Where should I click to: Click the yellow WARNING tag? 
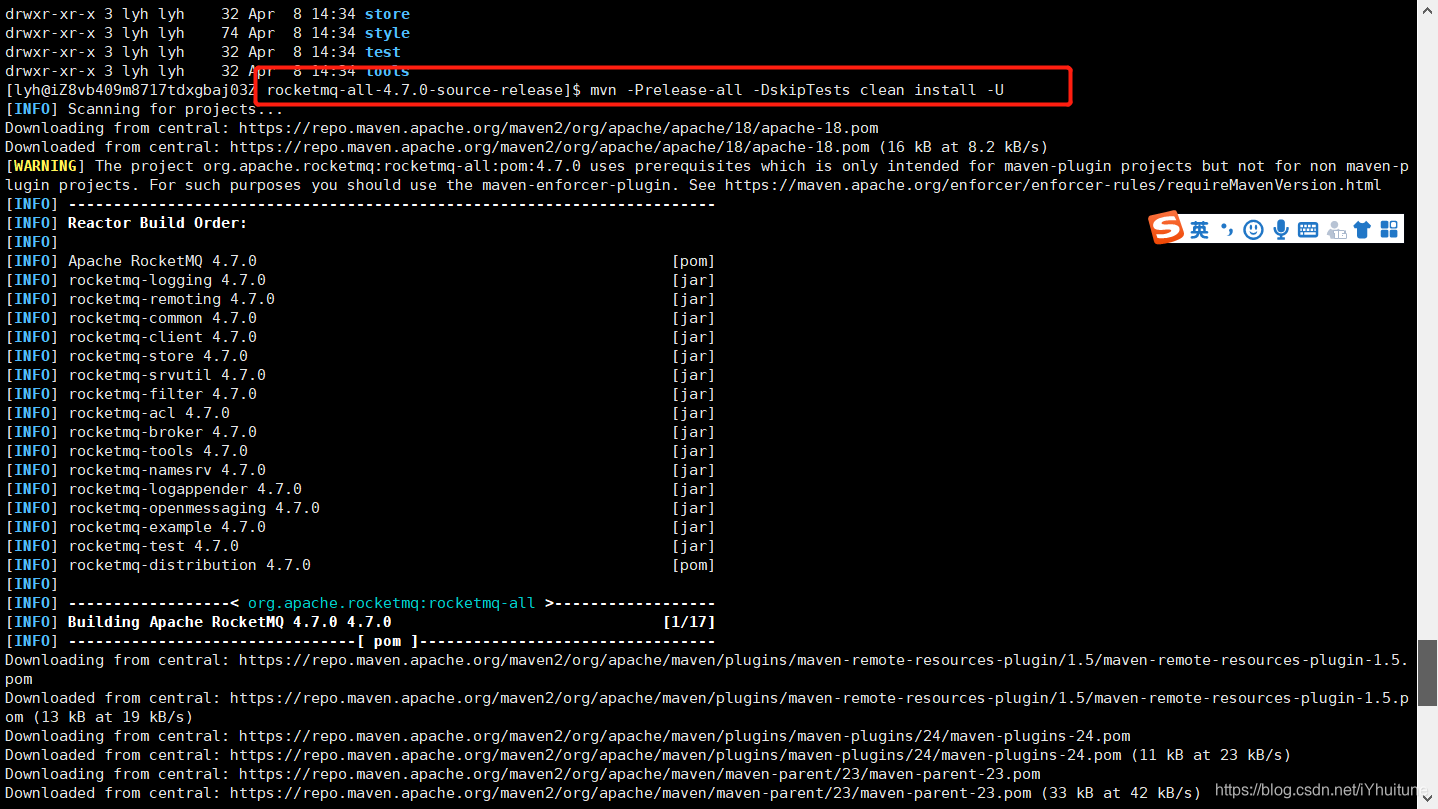[46, 166]
